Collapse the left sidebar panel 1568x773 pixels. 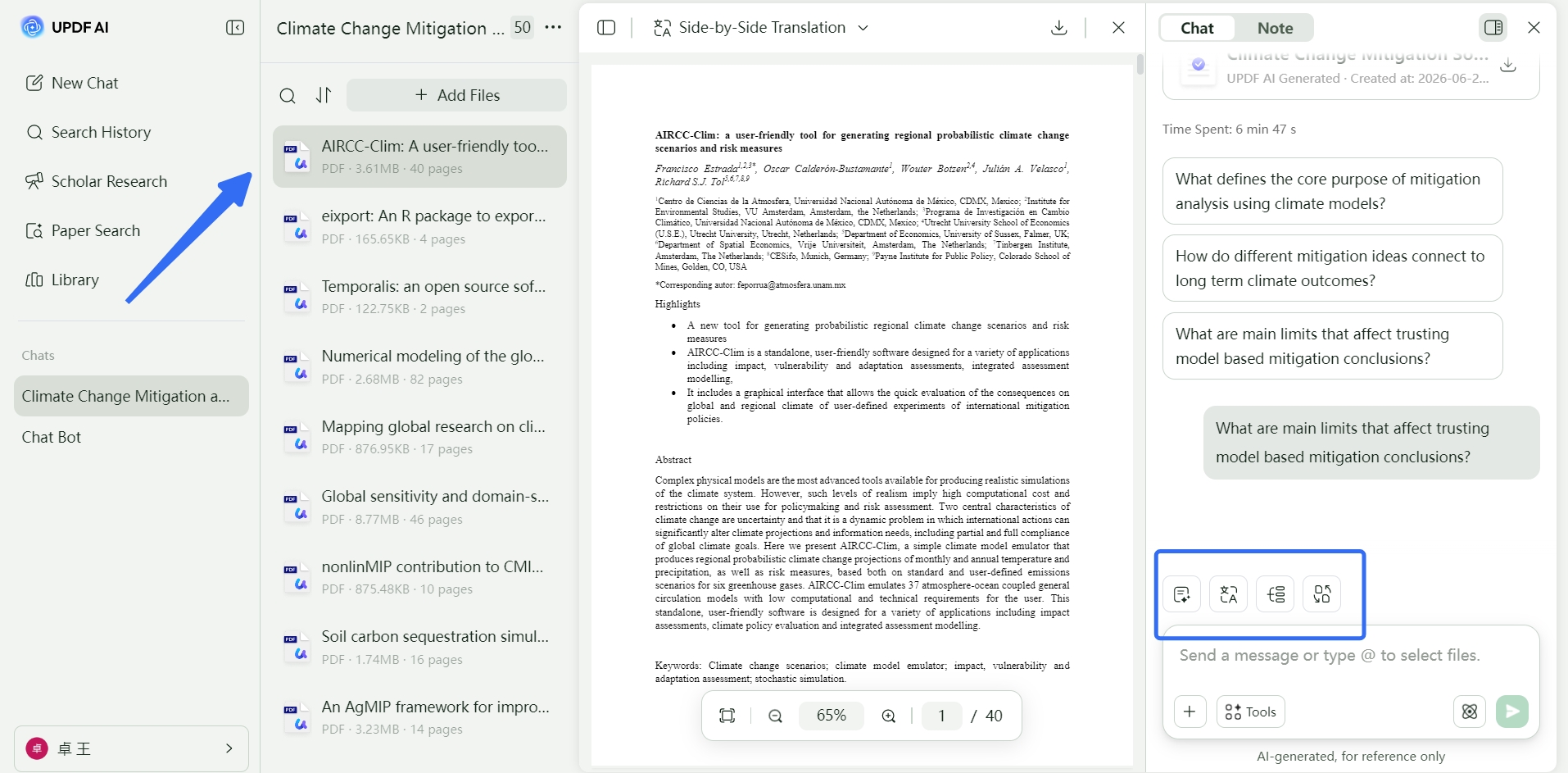tap(235, 28)
